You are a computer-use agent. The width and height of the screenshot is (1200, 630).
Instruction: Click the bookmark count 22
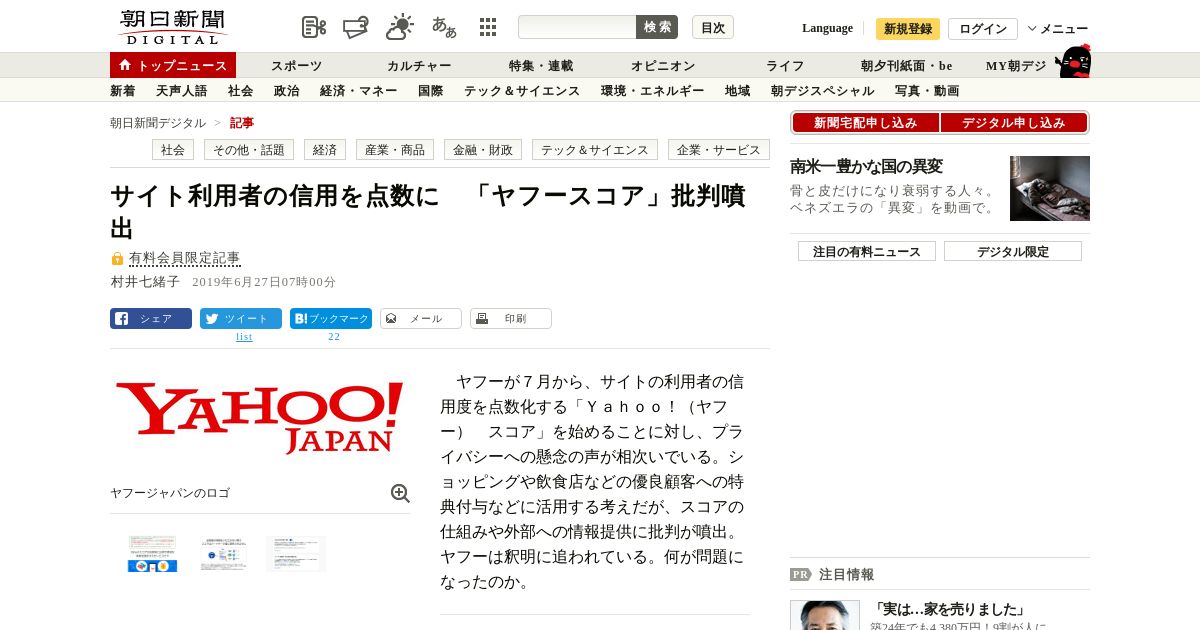tap(334, 337)
